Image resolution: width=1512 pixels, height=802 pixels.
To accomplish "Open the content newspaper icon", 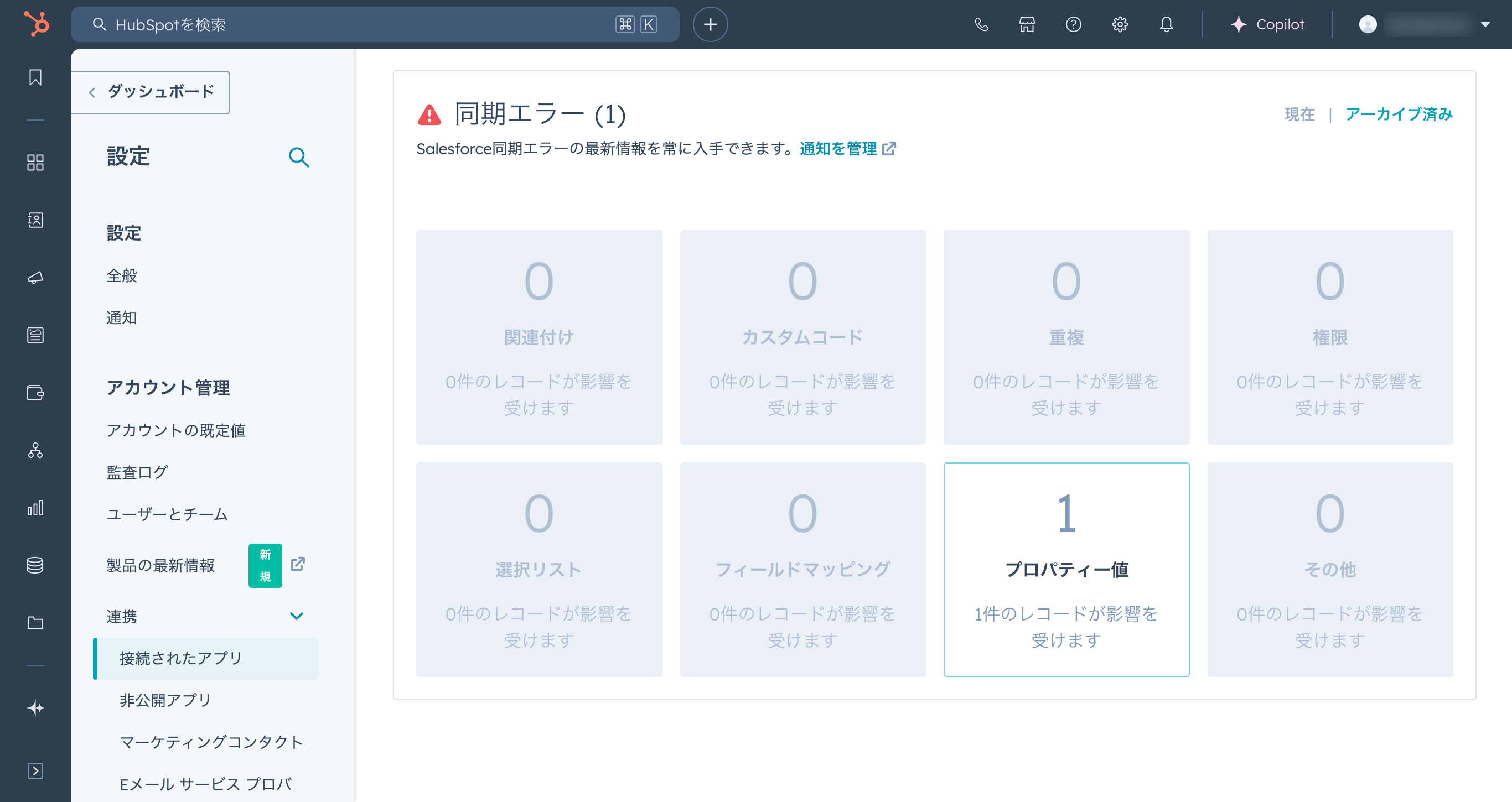I will coord(35,335).
